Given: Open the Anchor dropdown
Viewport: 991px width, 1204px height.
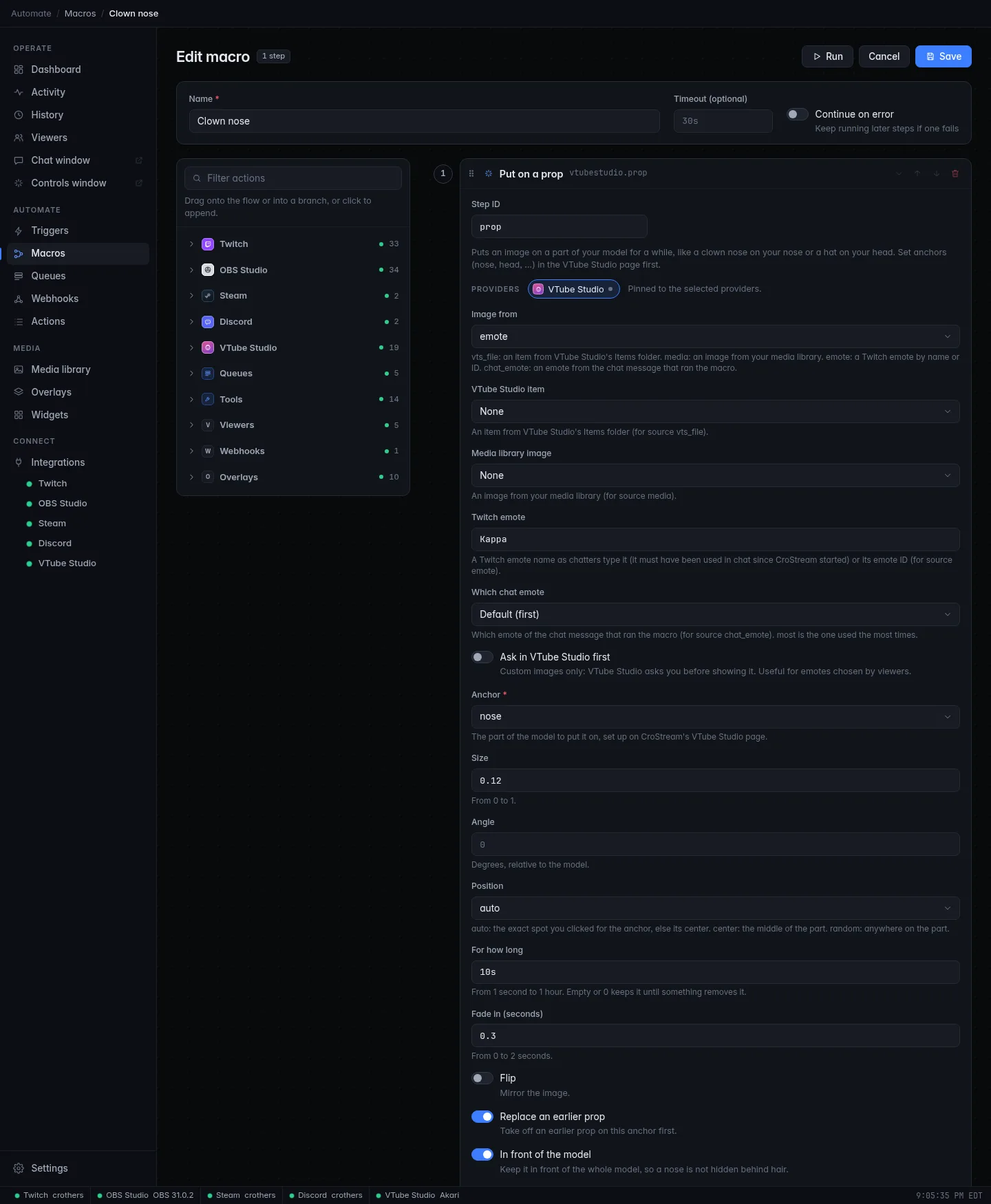Looking at the screenshot, I should [x=715, y=716].
